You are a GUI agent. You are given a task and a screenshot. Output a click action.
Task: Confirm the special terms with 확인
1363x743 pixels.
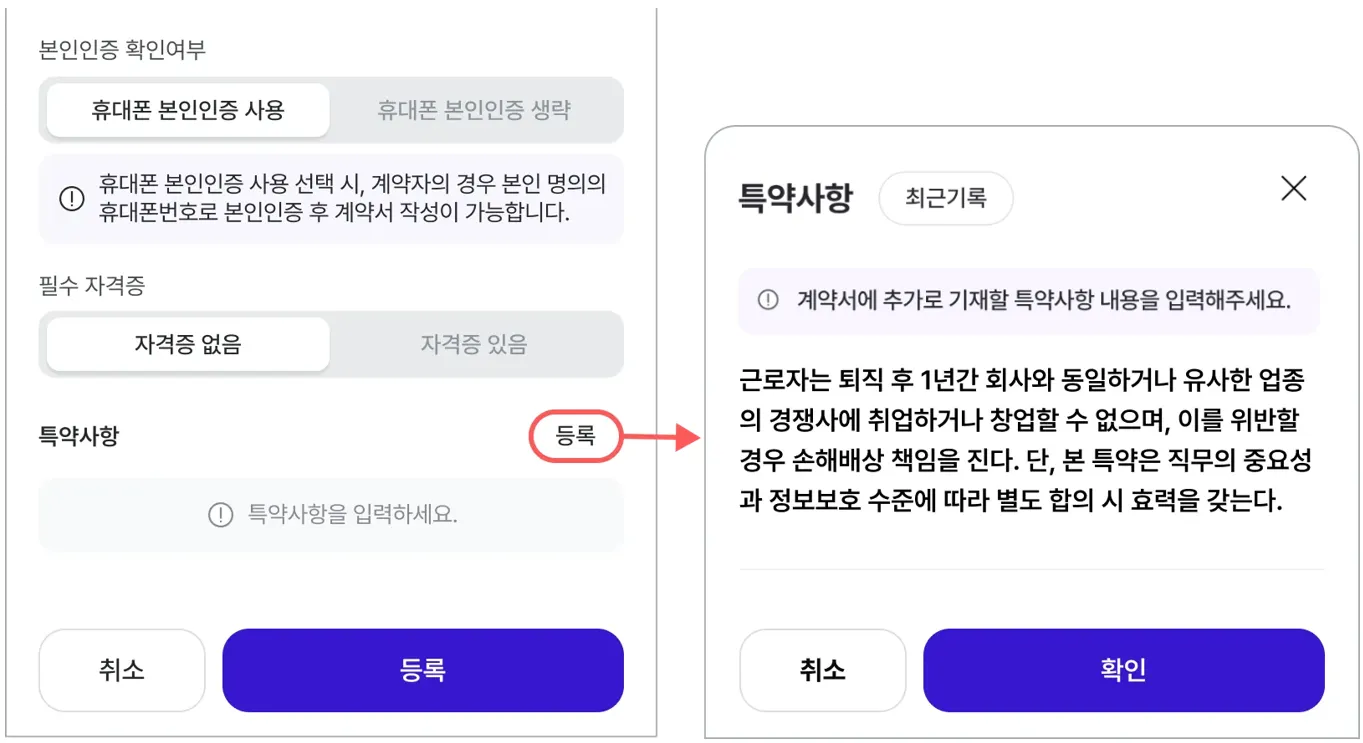coord(1123,670)
